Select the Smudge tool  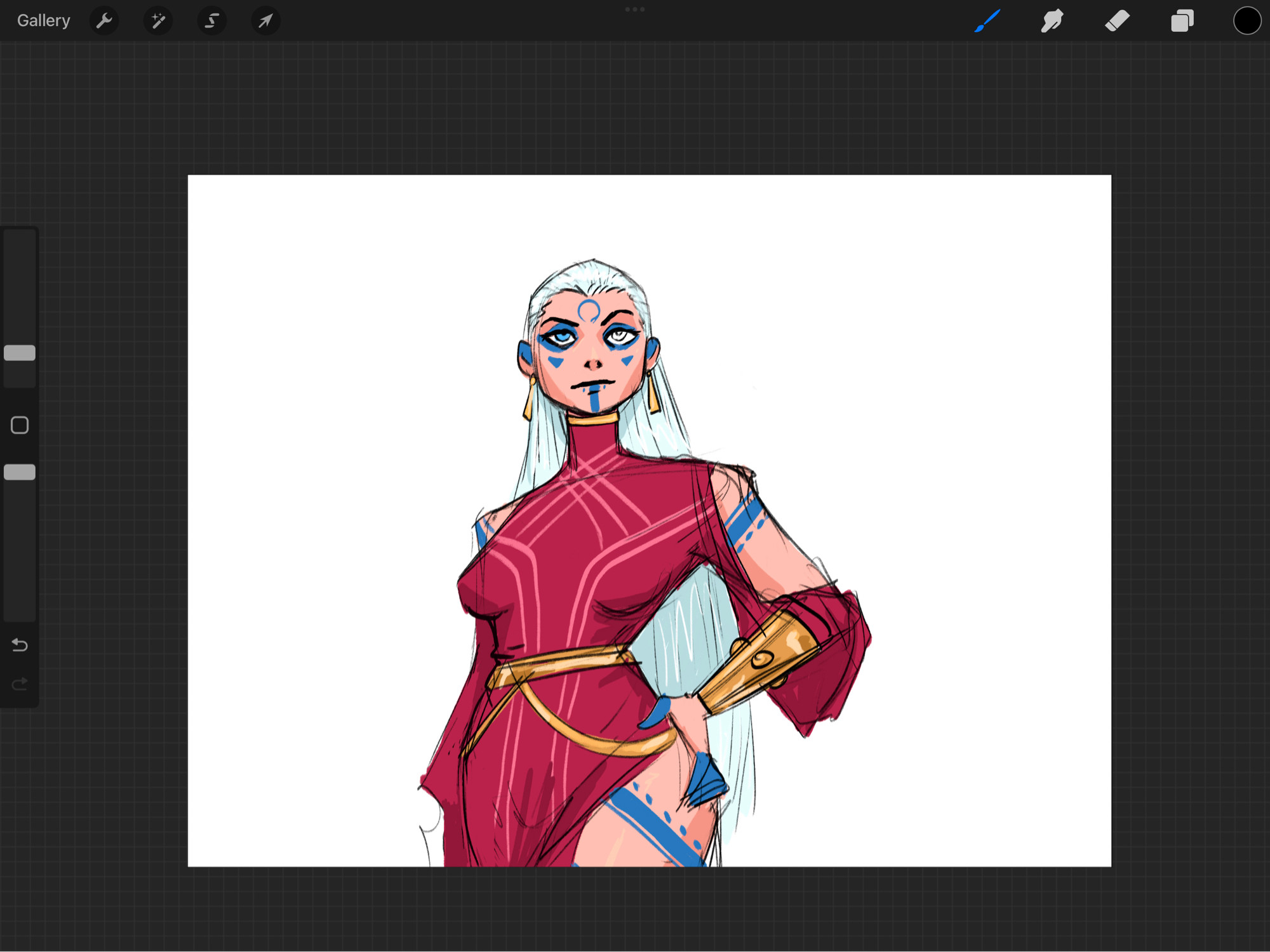[x=1052, y=21]
